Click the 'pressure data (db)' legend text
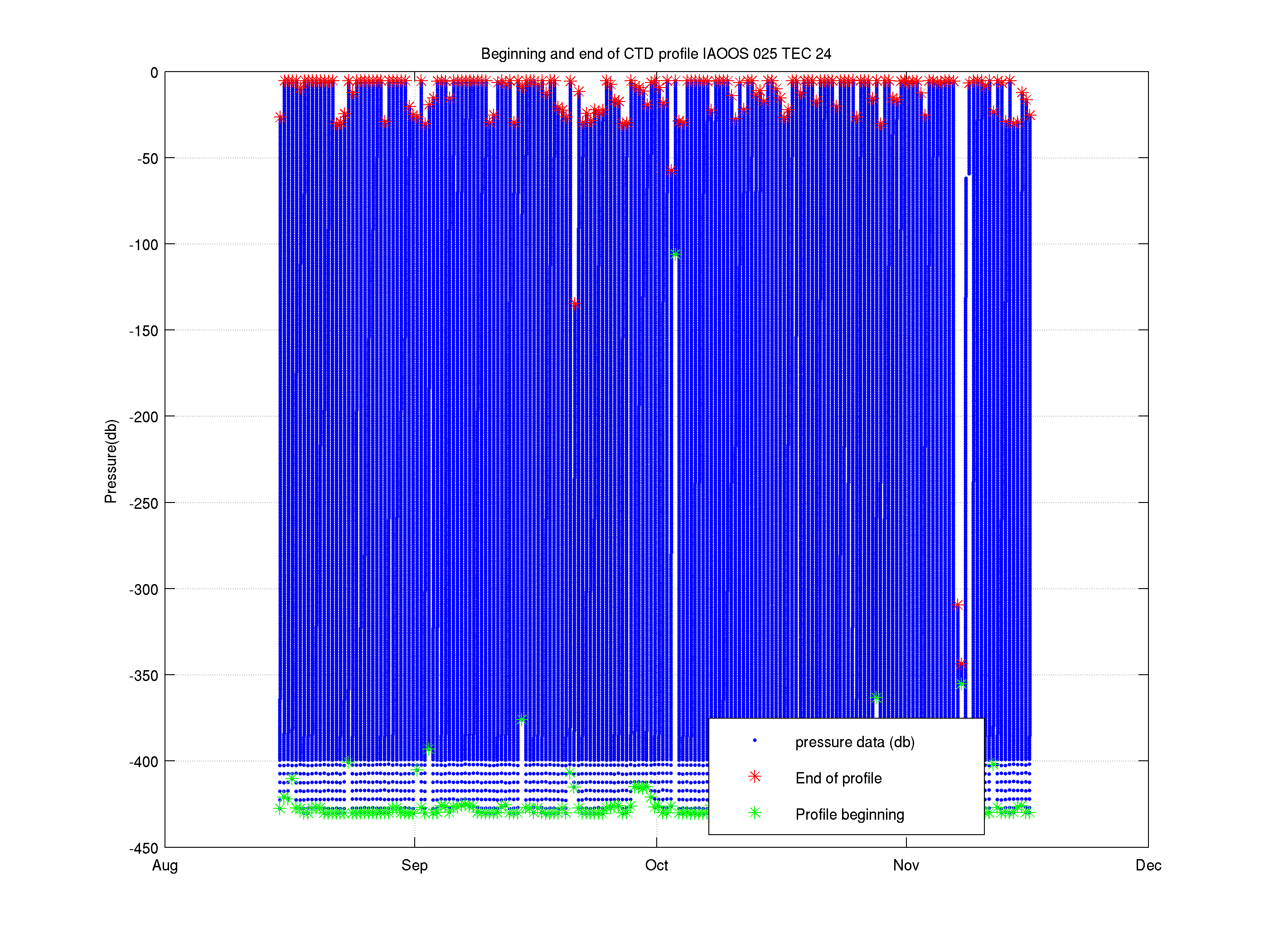 (854, 742)
